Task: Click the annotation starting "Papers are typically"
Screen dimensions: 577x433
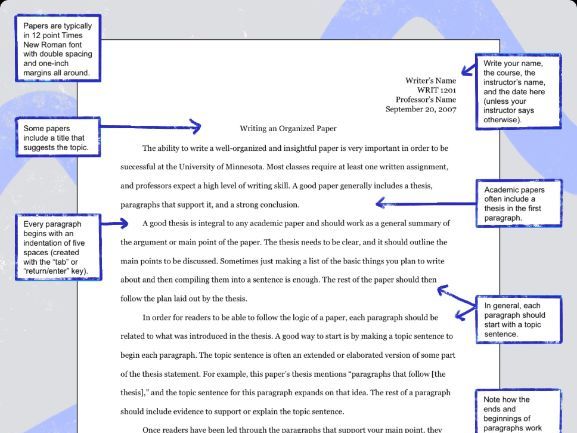Action: click(58, 49)
